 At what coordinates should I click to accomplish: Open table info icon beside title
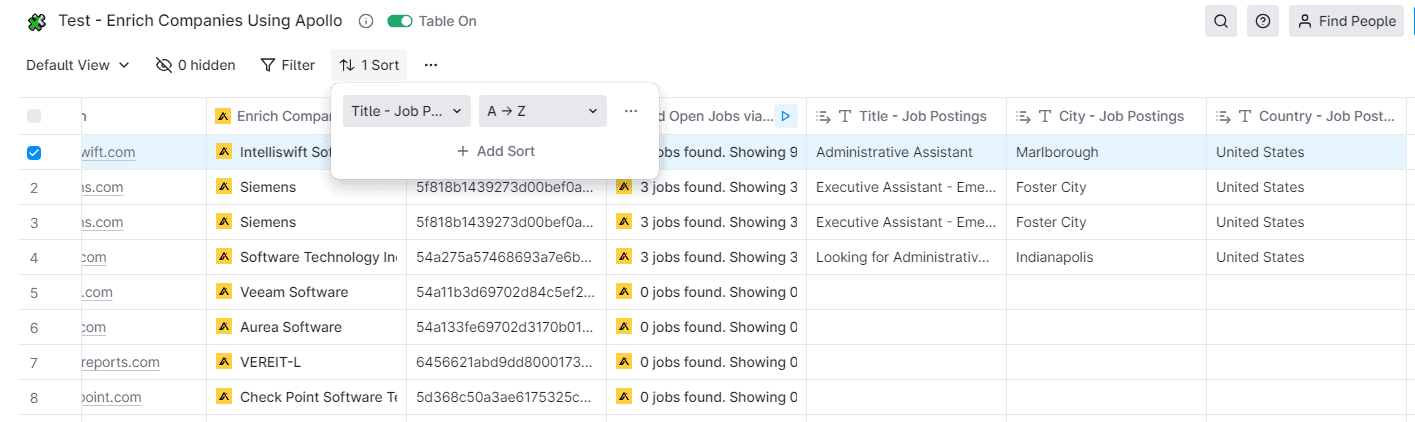tap(366, 21)
